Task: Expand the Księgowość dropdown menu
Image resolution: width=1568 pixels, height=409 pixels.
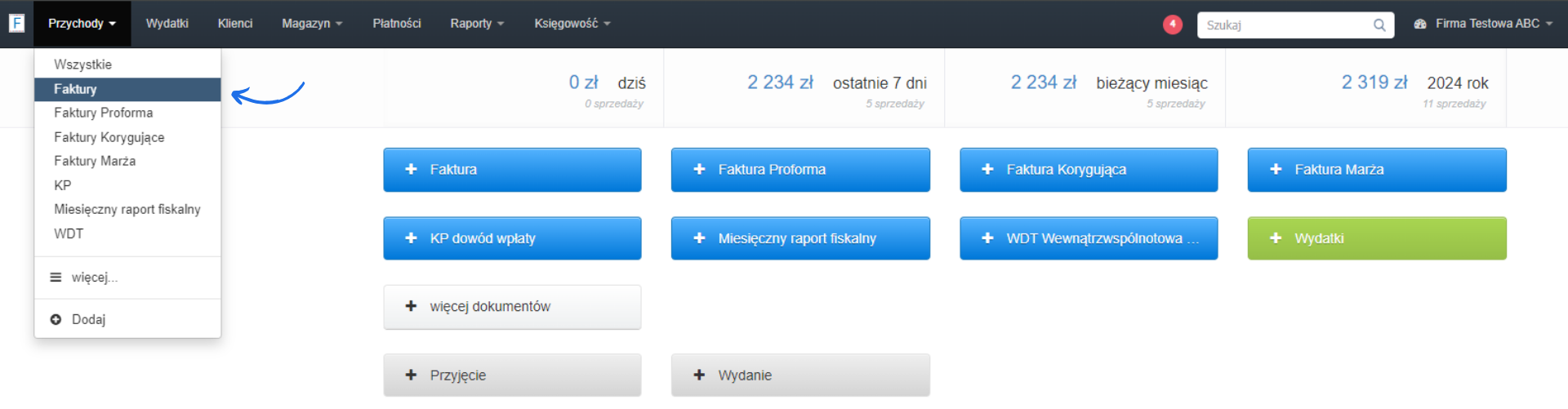Action: point(572,24)
